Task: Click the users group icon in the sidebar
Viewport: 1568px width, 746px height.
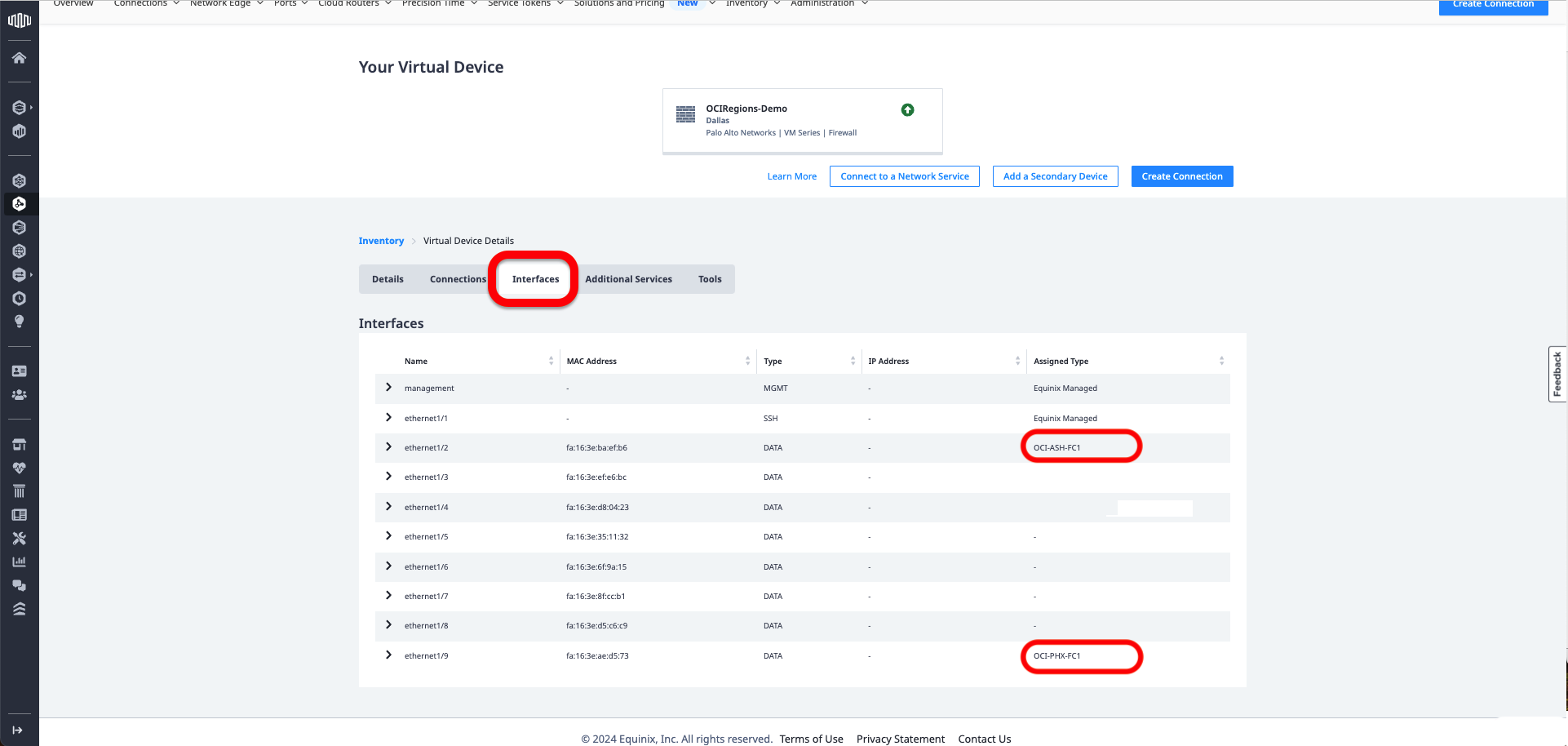Action: point(19,395)
